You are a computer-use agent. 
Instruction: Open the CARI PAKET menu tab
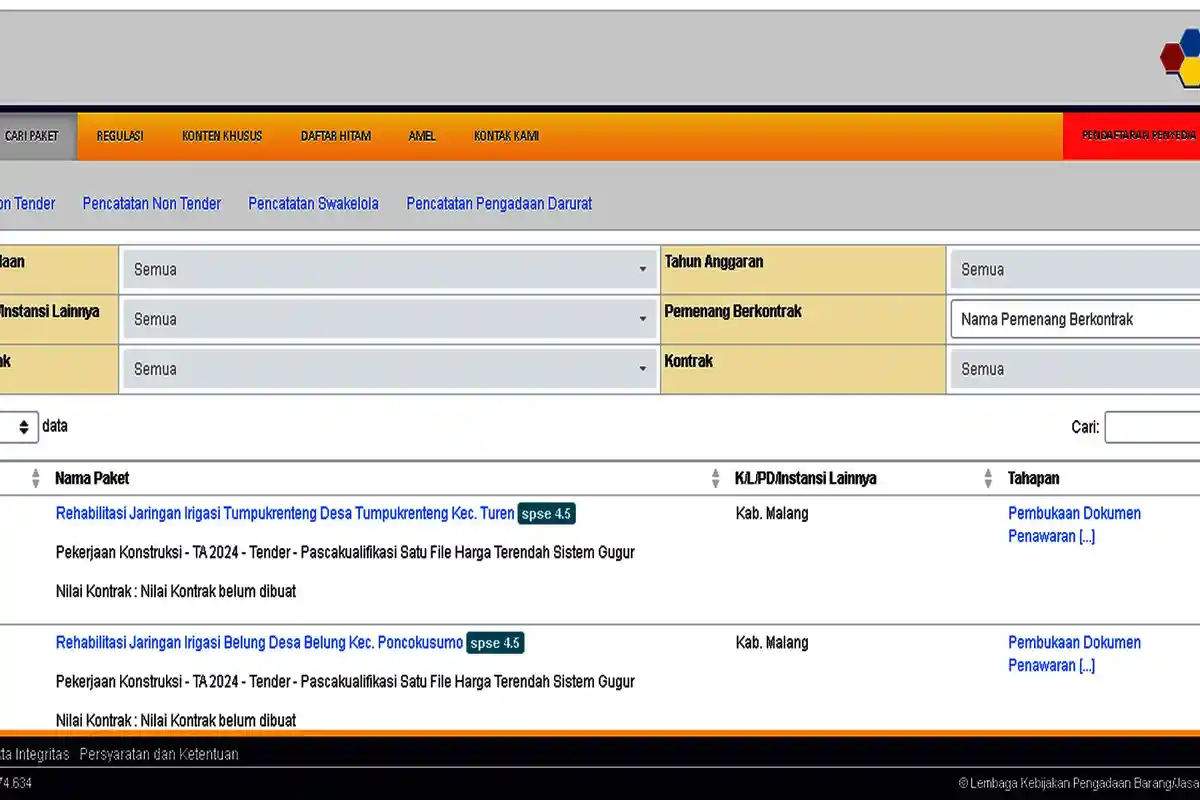click(x=32, y=136)
